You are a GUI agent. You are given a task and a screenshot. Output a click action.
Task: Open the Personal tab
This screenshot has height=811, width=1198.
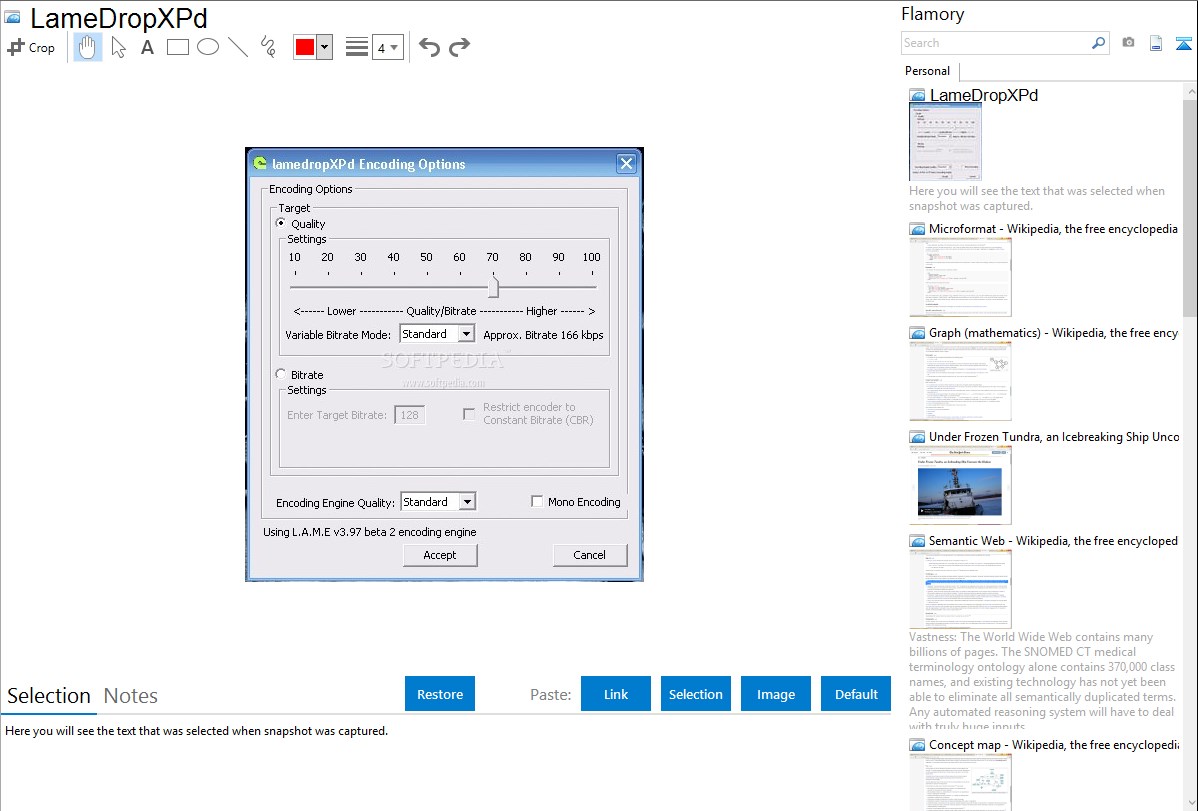pyautogui.click(x=927, y=71)
